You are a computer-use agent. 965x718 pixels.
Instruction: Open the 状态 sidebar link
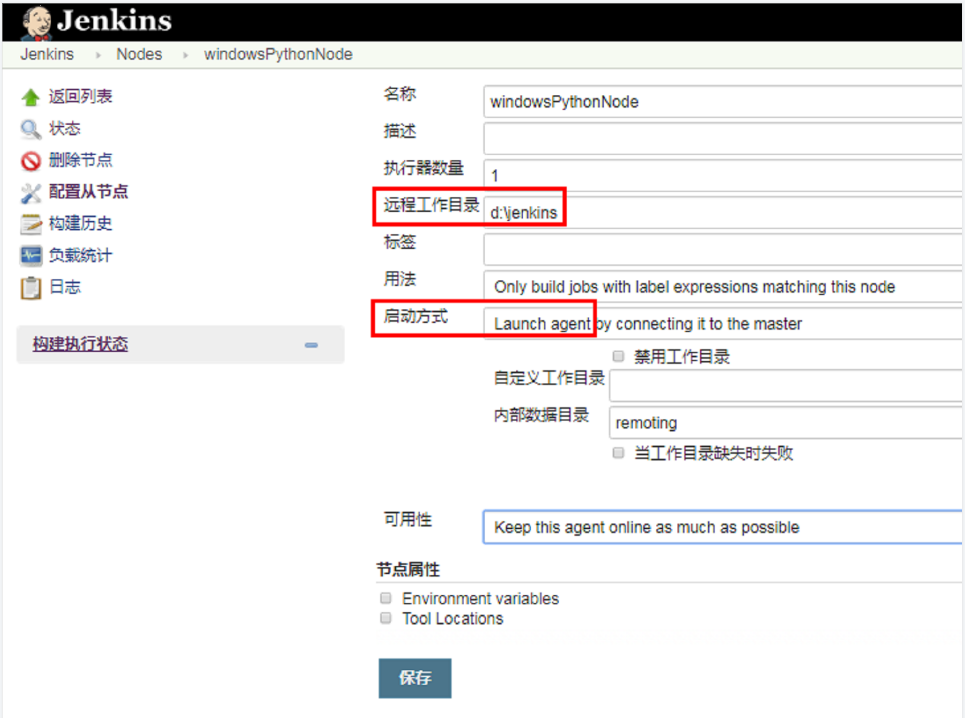(x=65, y=129)
